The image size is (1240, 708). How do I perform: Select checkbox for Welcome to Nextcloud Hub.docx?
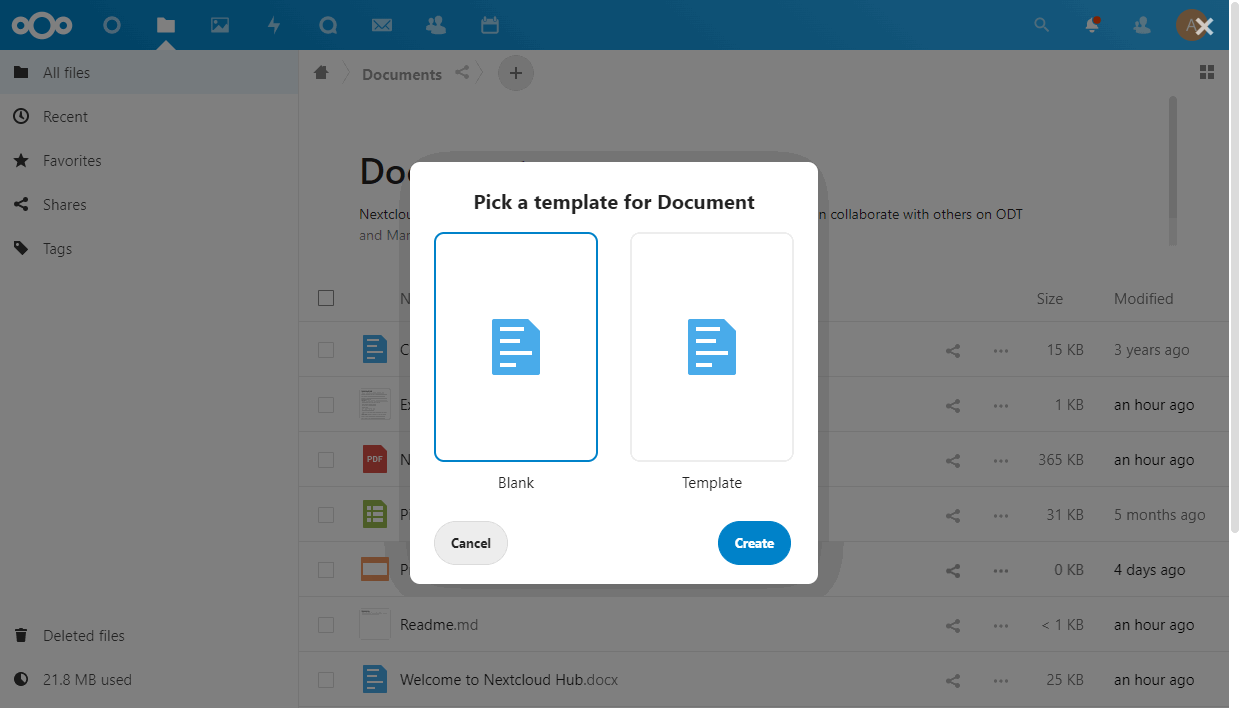pyautogui.click(x=326, y=680)
